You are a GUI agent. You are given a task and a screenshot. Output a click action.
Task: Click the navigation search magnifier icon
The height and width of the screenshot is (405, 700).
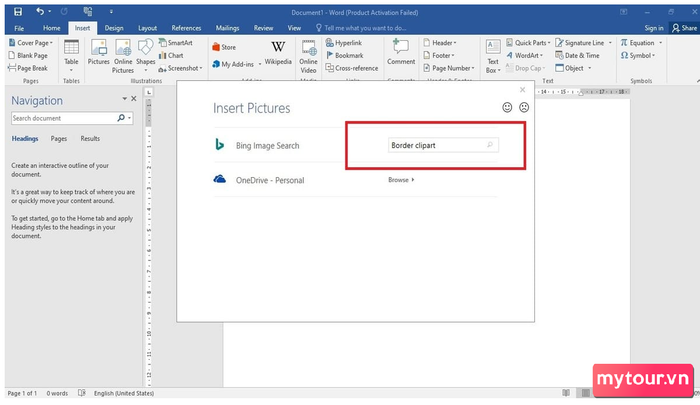121,118
